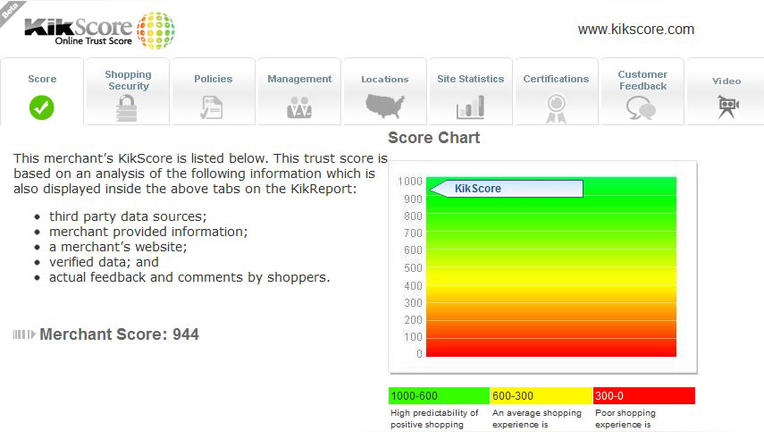Open the Score tab
The height and width of the screenshot is (432, 764).
(x=42, y=92)
